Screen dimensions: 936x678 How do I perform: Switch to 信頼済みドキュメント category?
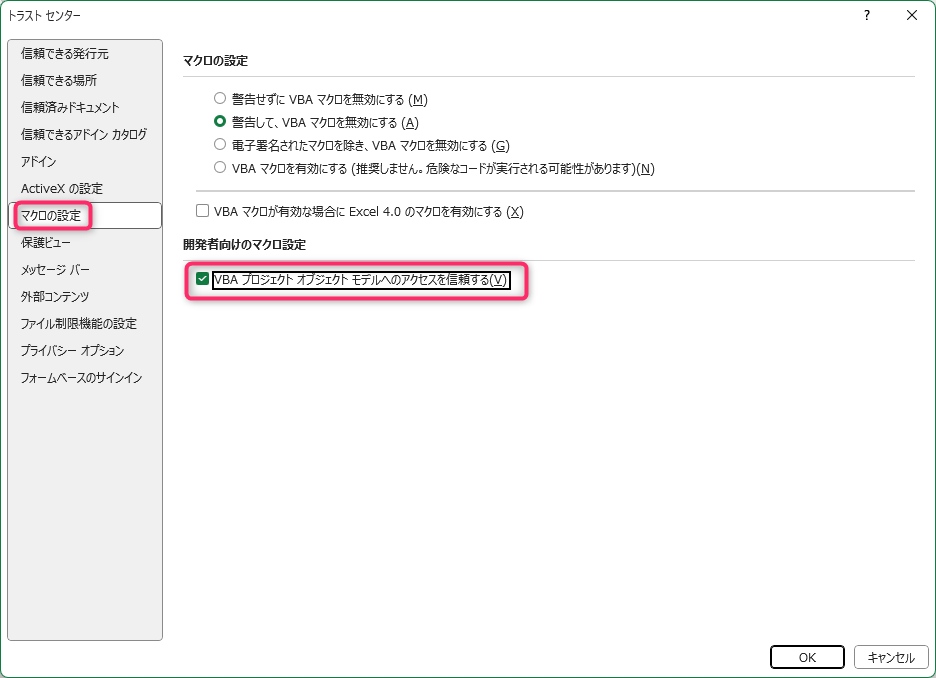(70, 107)
